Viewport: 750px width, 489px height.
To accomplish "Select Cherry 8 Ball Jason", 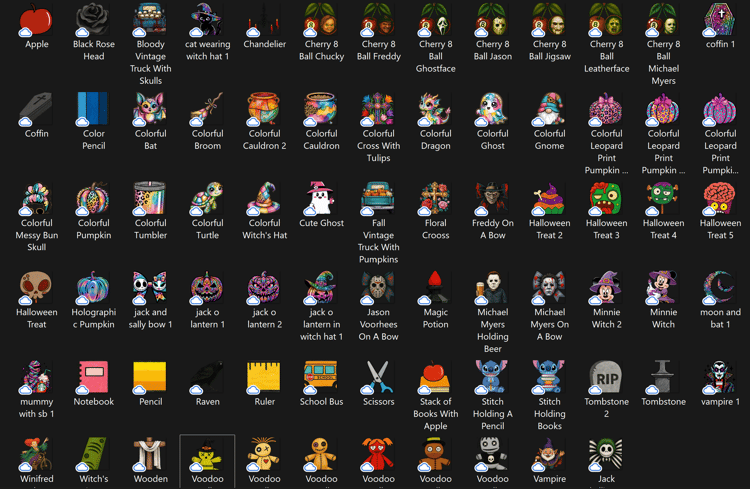I will 492,20.
